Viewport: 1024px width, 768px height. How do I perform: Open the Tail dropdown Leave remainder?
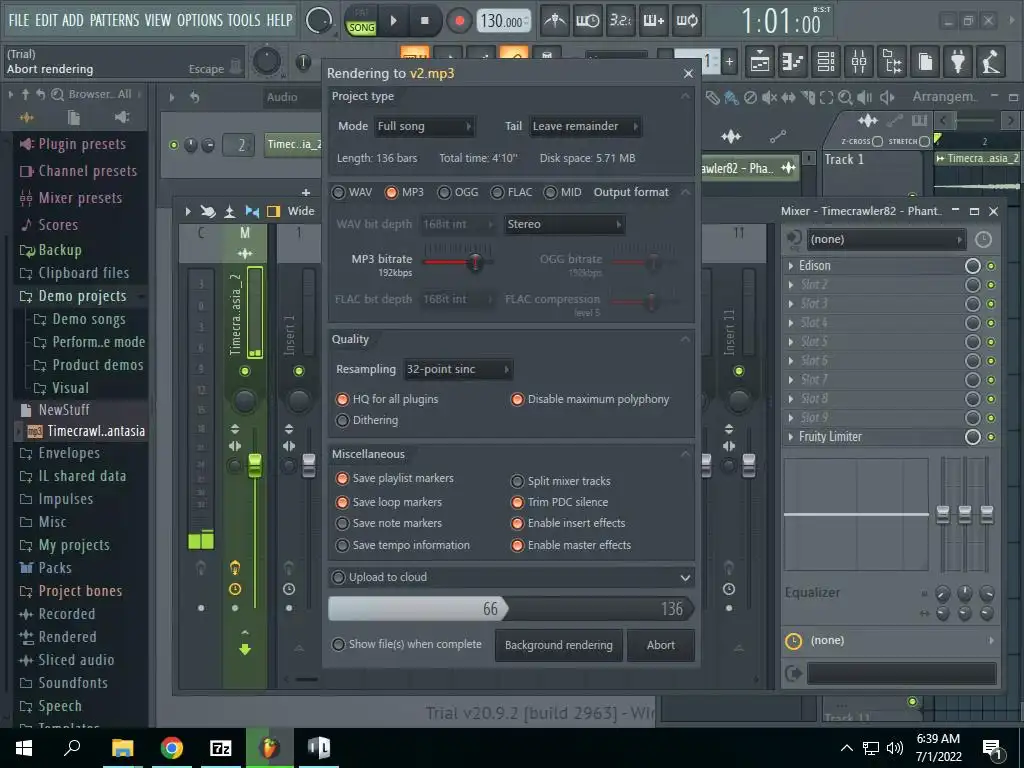tap(585, 126)
